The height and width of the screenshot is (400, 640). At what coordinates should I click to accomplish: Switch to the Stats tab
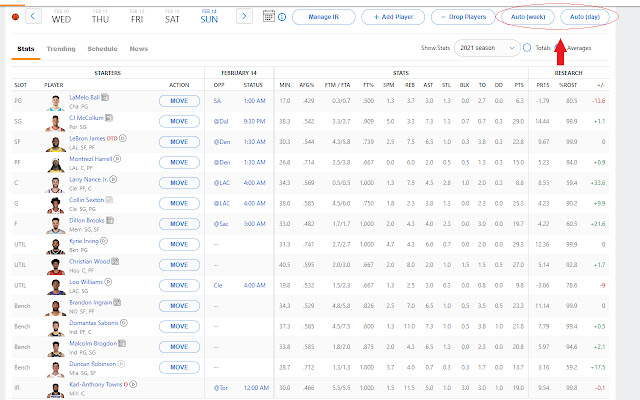pyautogui.click(x=26, y=49)
